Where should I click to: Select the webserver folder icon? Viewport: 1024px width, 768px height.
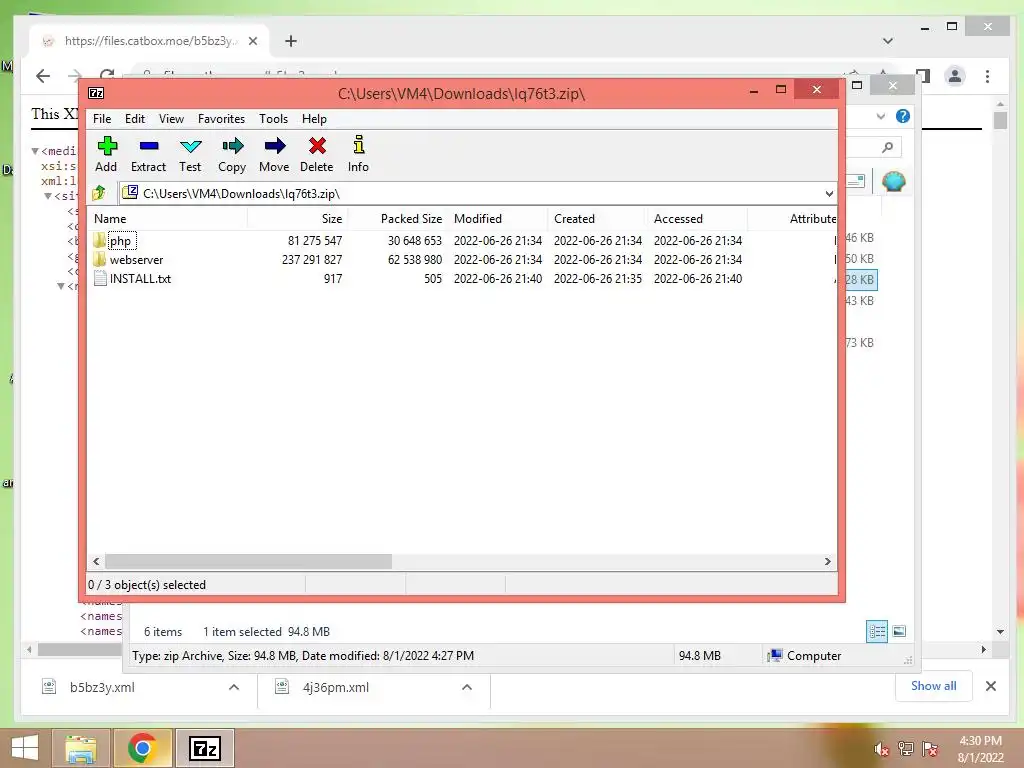coord(99,259)
